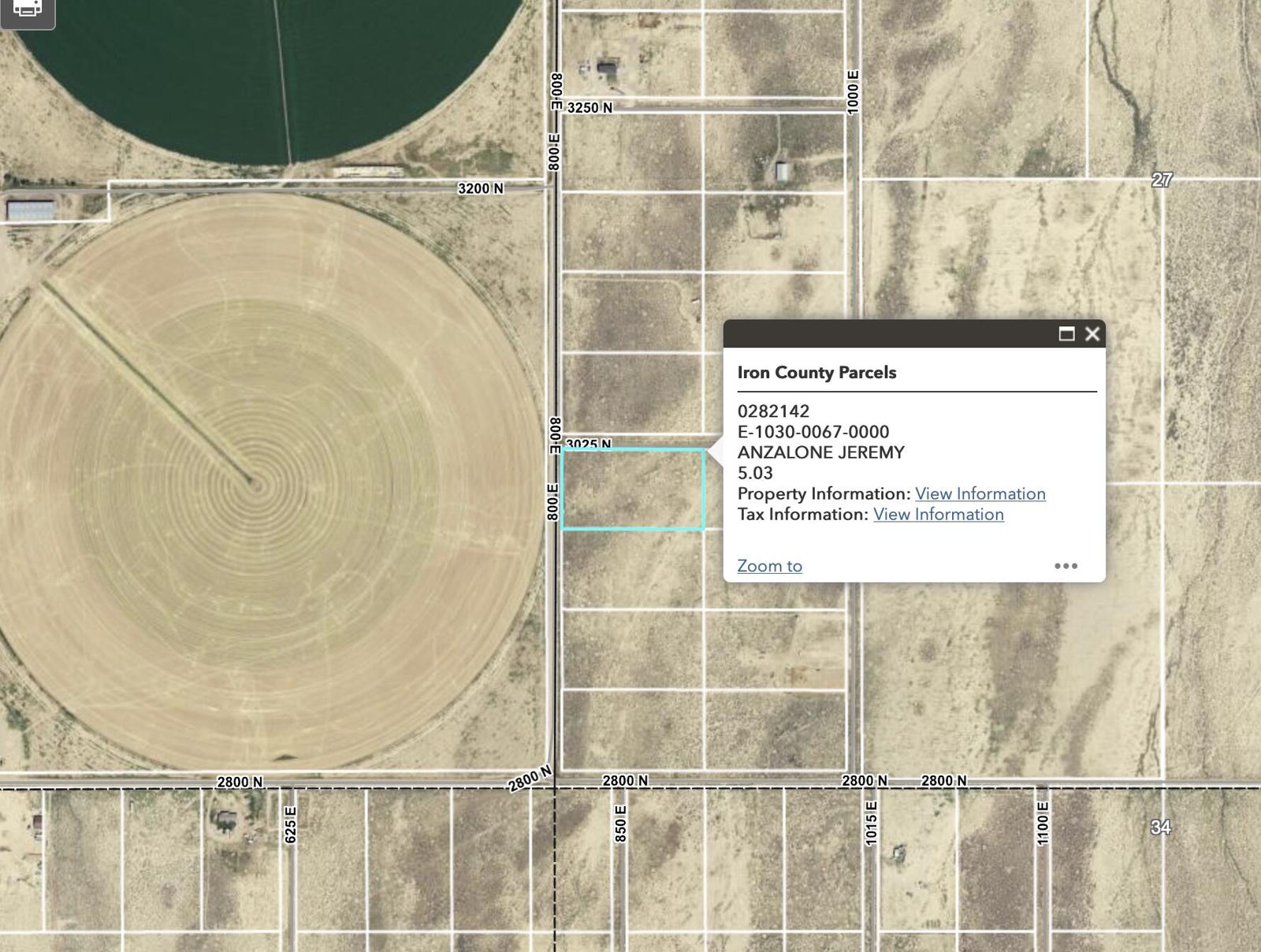The height and width of the screenshot is (952, 1261).
Task: Click the 1015 E road label
Action: pyautogui.click(x=871, y=824)
